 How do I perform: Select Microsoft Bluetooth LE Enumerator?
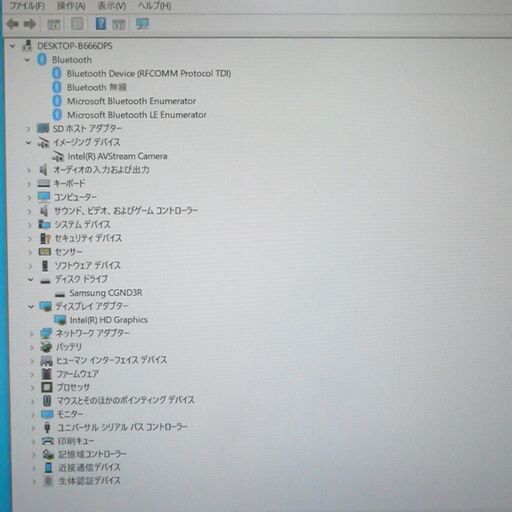[137, 115]
